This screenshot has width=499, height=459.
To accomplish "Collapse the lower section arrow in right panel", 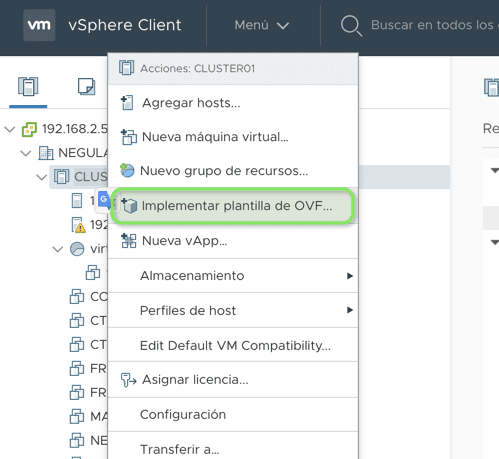I will 495,242.
